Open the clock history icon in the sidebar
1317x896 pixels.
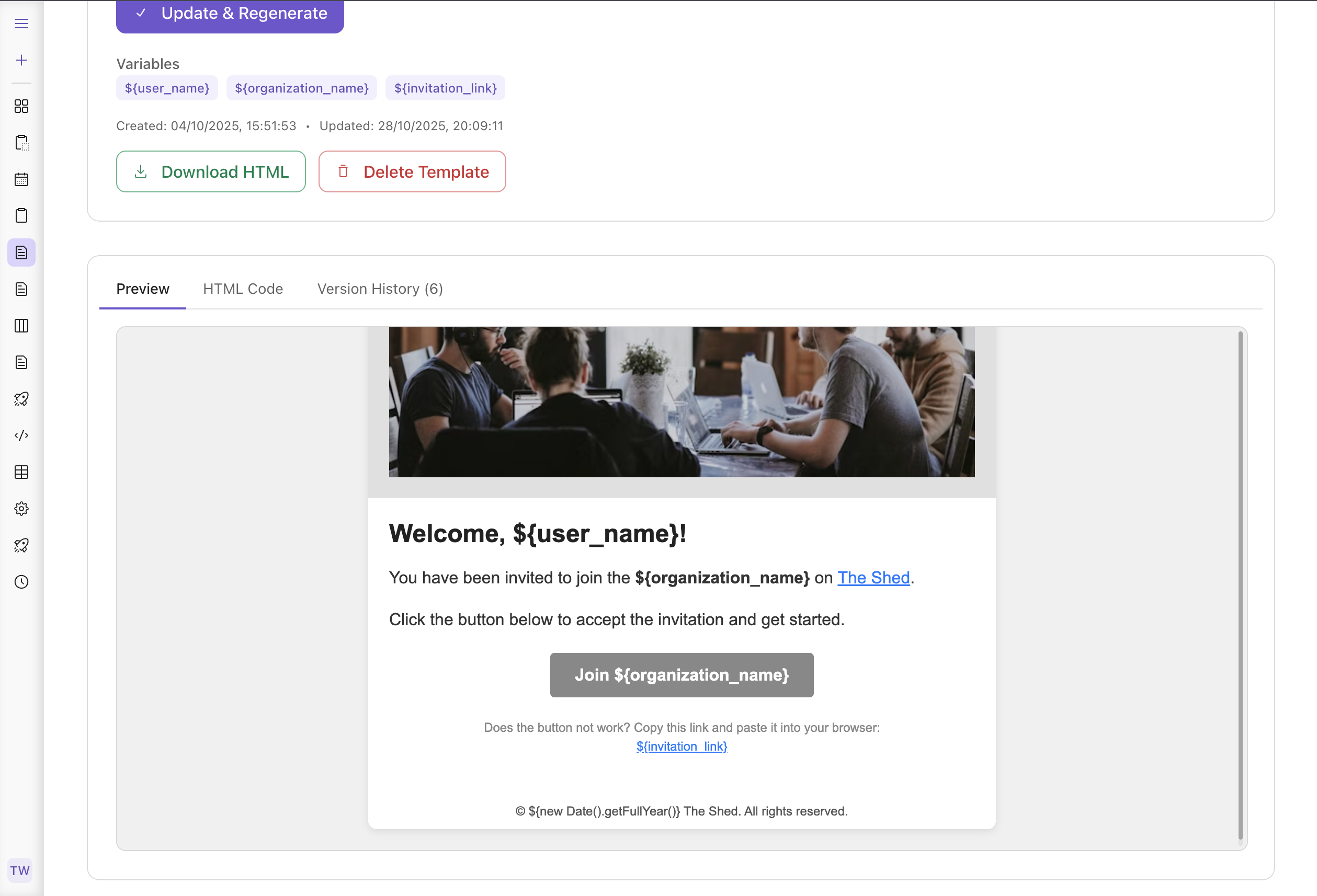point(21,582)
